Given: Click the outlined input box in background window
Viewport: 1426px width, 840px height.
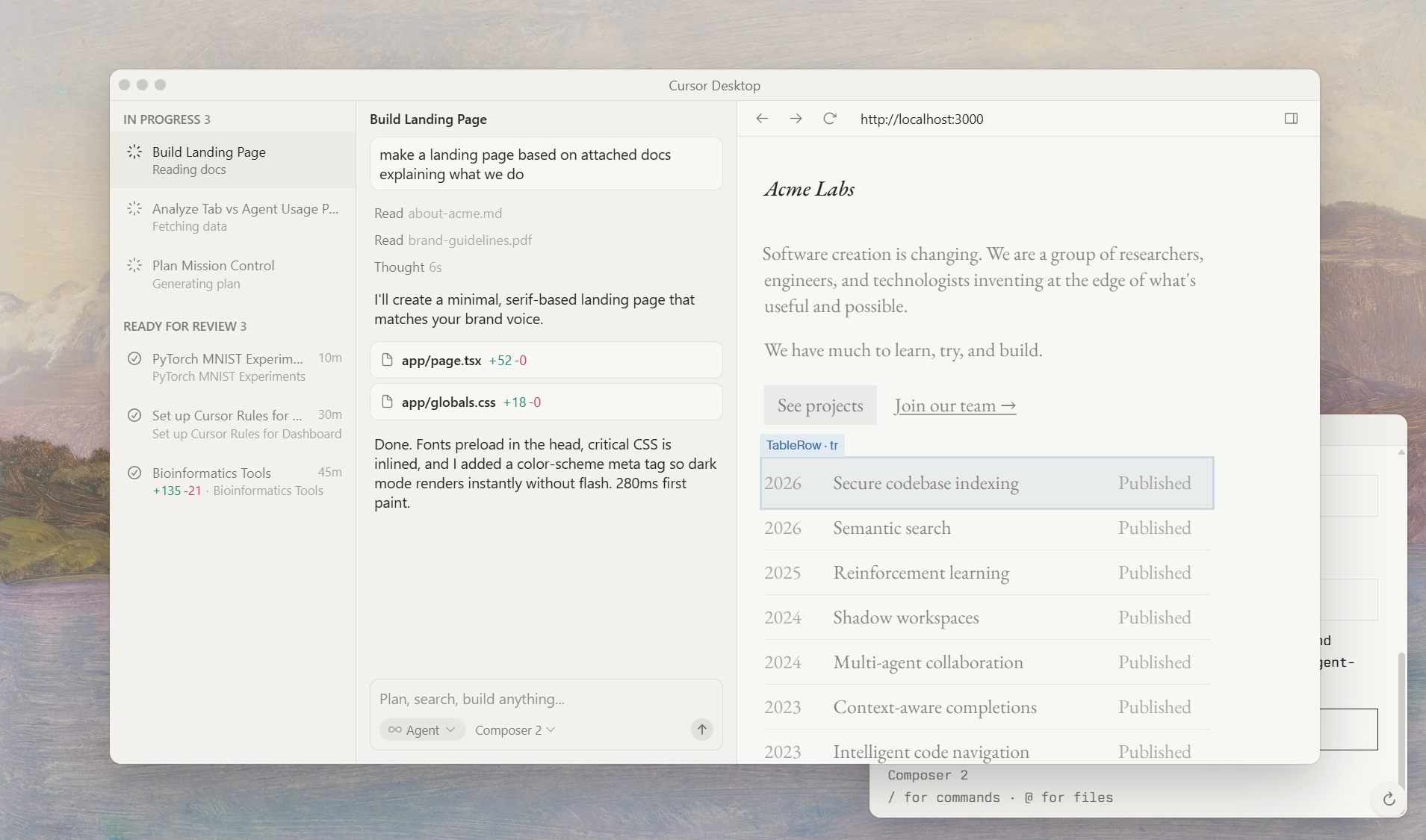Looking at the screenshot, I should [x=1348, y=729].
